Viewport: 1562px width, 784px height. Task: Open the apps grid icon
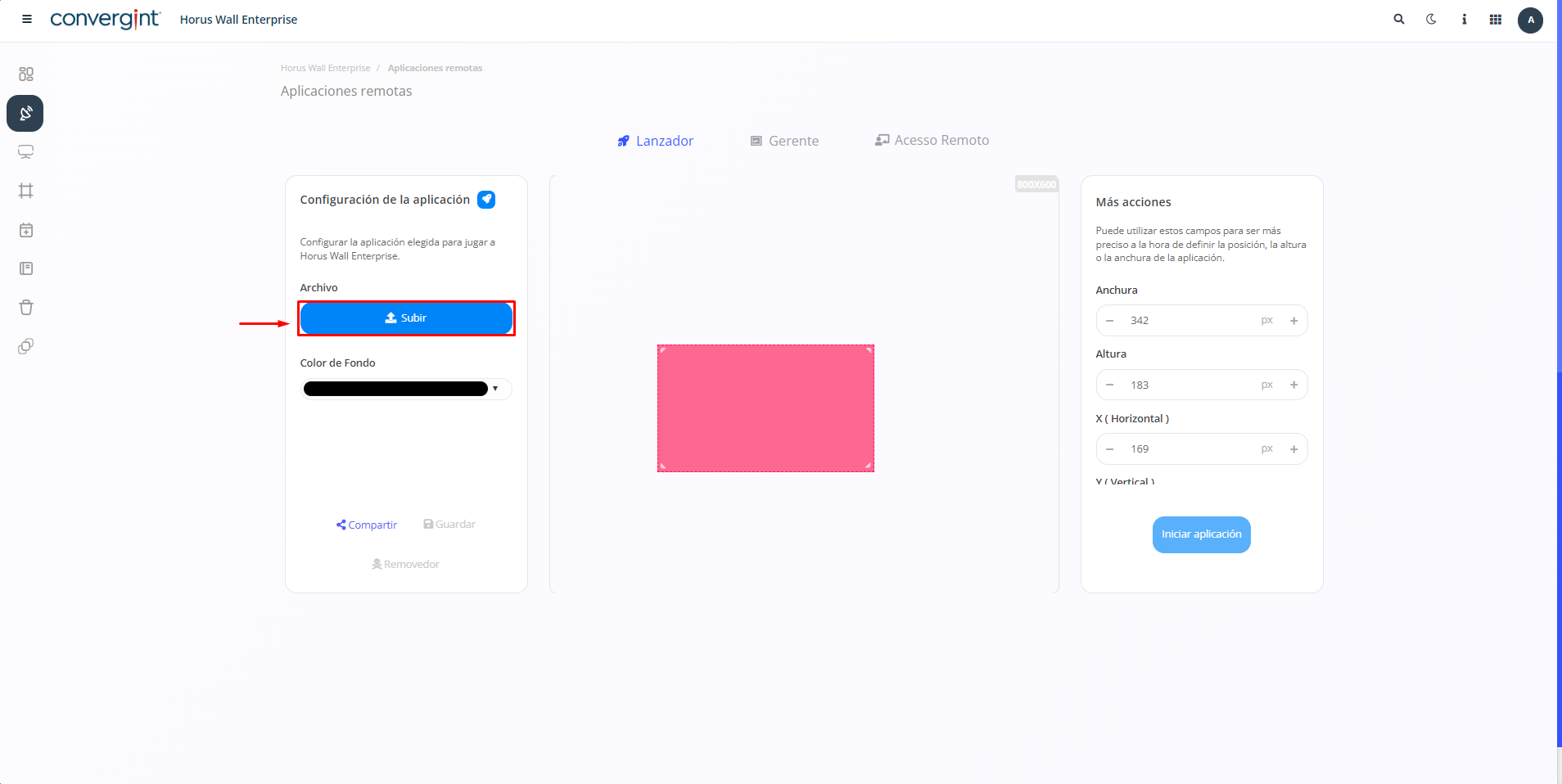[1496, 20]
